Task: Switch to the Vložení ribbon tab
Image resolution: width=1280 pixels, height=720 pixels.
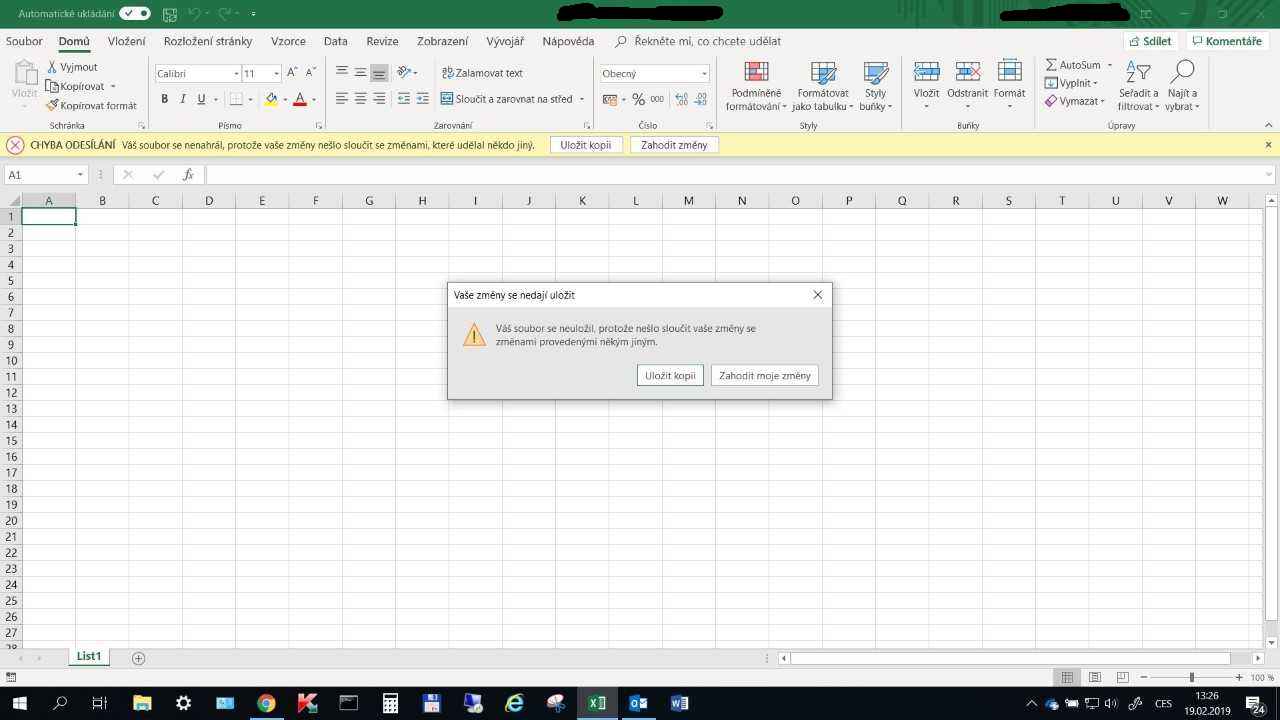Action: (127, 41)
